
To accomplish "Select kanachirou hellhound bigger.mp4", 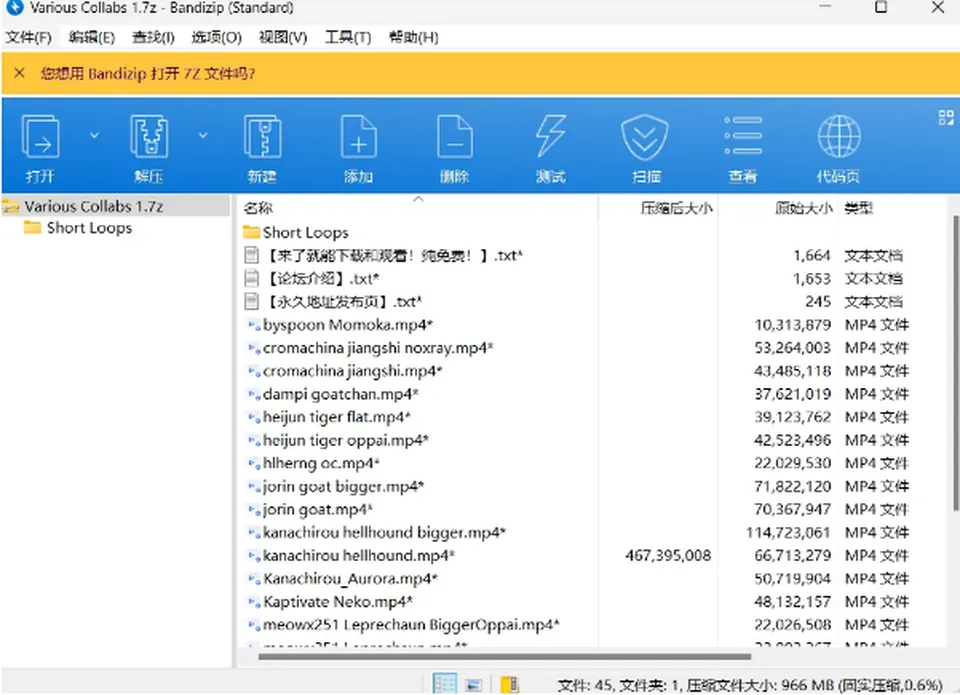I will tap(375, 533).
